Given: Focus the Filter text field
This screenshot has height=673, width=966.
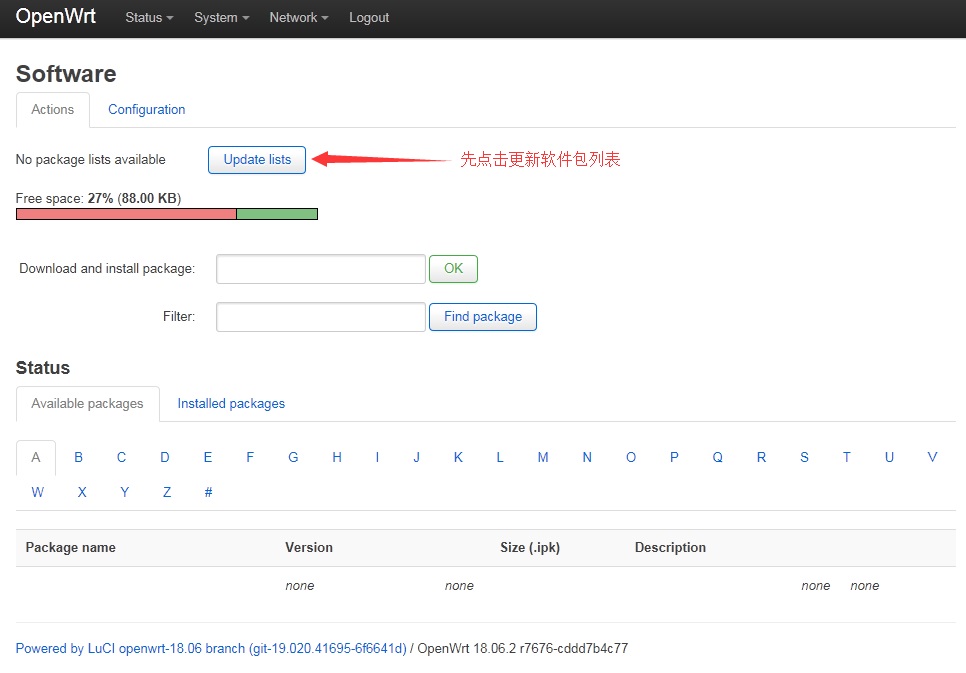Looking at the screenshot, I should [321, 317].
